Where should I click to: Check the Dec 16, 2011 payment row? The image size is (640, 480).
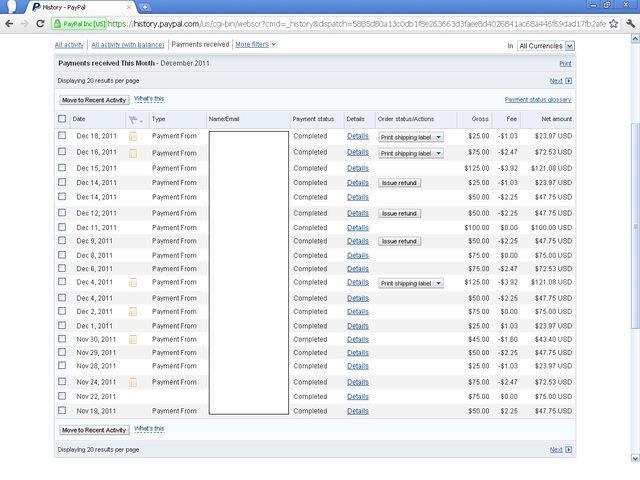pos(62,151)
